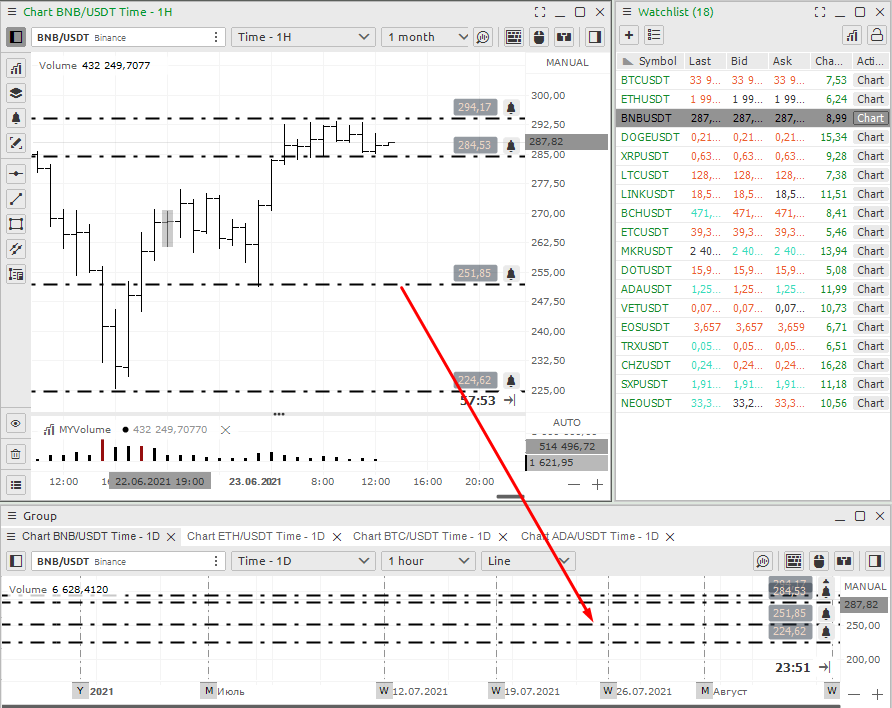Click Chart button for ETHUSDT row
The height and width of the screenshot is (708, 892).
pyautogui.click(x=870, y=99)
